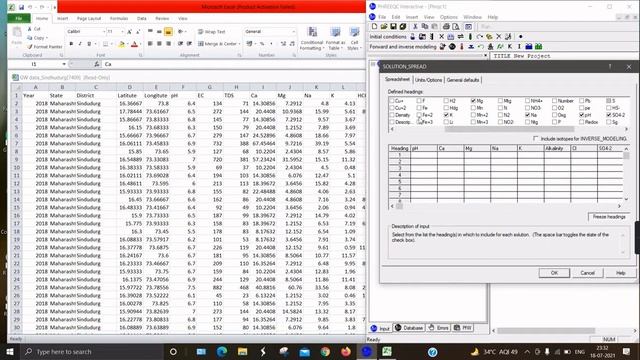Click Excel's Fill Color bucket icon
Image resolution: width=640 pixels, height=360 pixels.
point(121,44)
